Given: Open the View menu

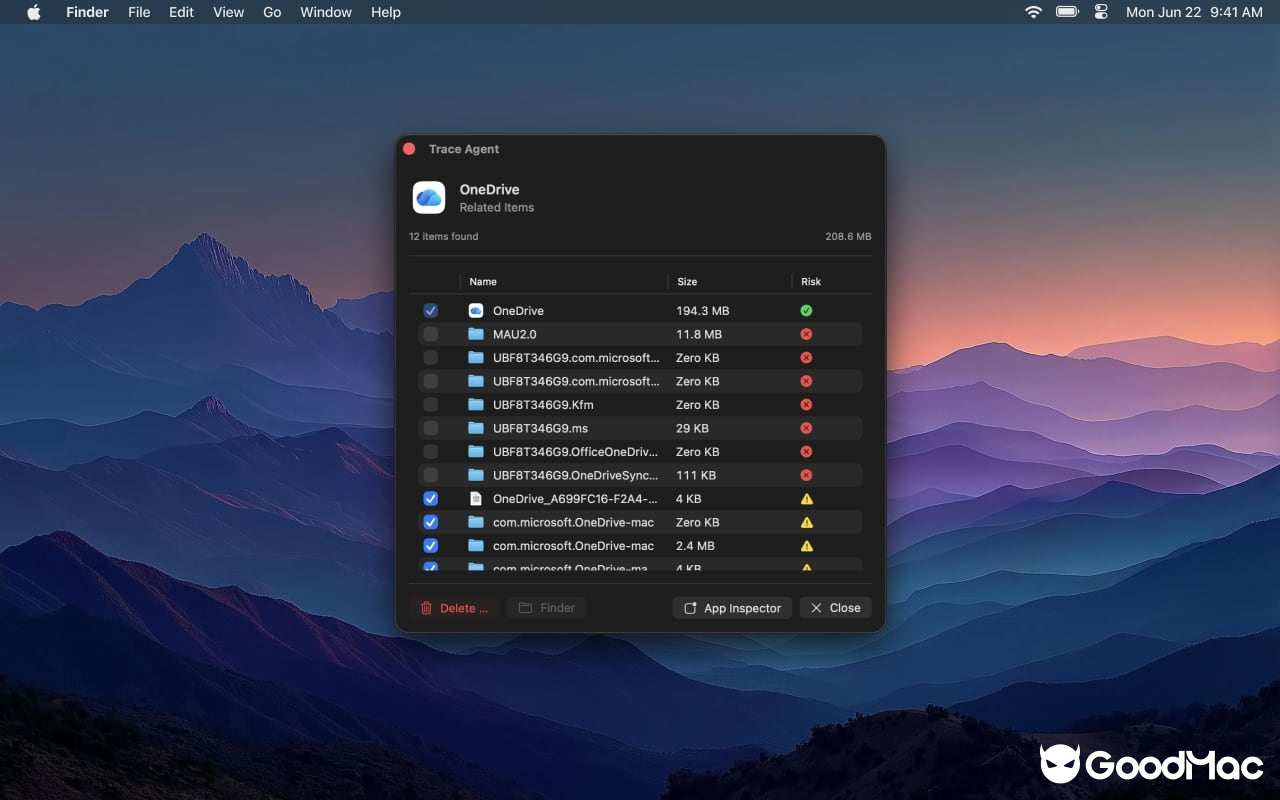Looking at the screenshot, I should coord(229,12).
